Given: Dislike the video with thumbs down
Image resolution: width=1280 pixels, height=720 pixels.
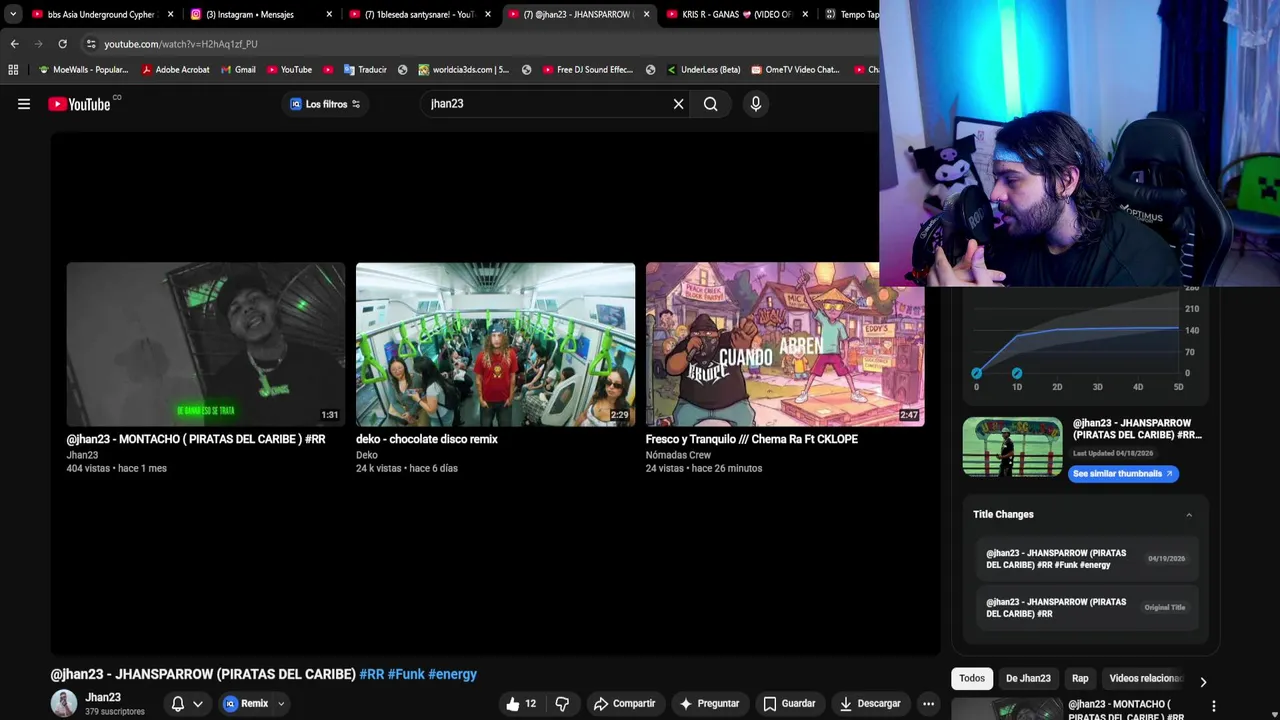Looking at the screenshot, I should tap(562, 704).
